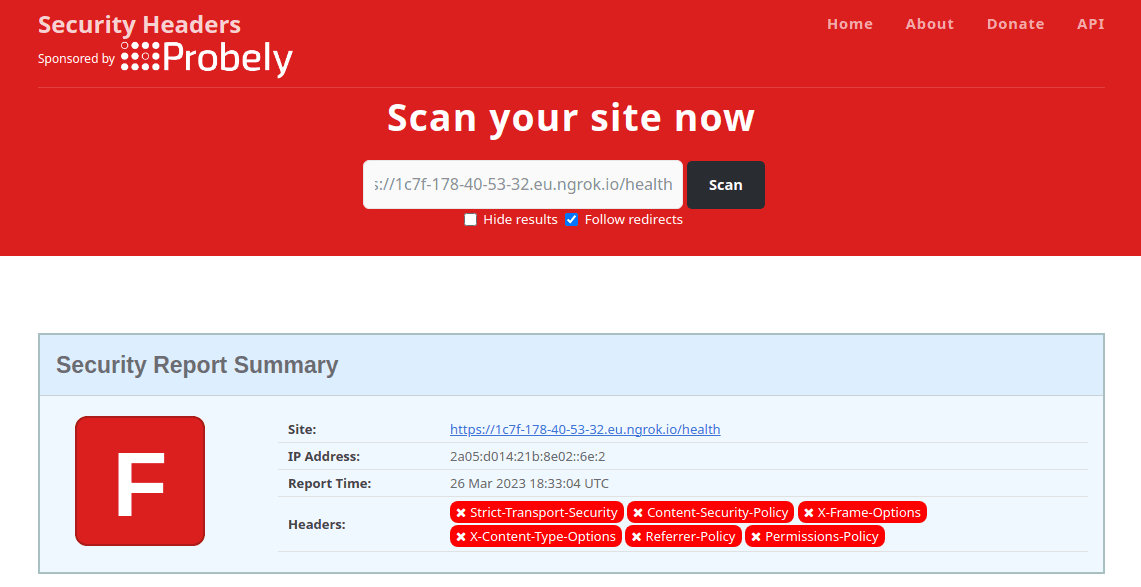1141x587 pixels.
Task: Click the X-Frame-Options missing header badge
Action: pos(862,512)
